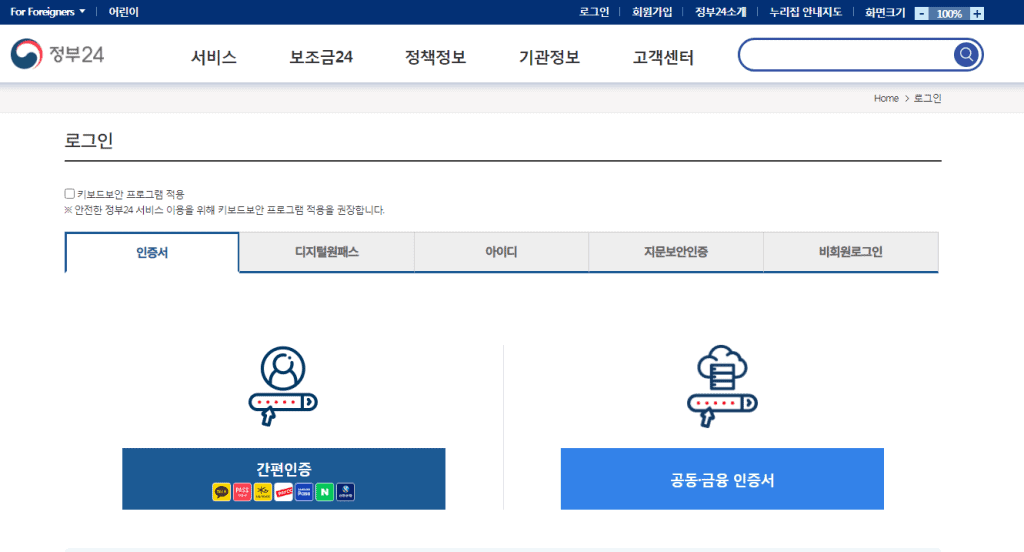Open the 정부24소개 link
Viewport: 1024px width, 552px height.
720,12
